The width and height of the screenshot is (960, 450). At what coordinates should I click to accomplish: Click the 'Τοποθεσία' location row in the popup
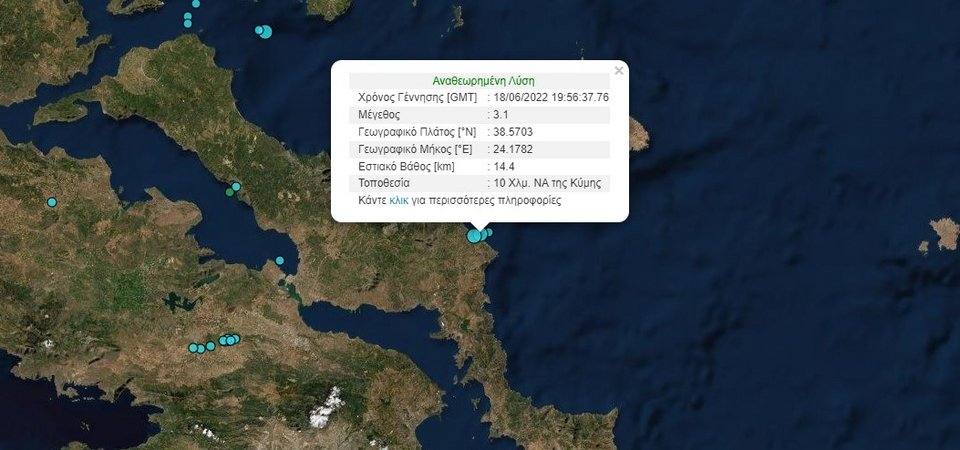pos(479,183)
